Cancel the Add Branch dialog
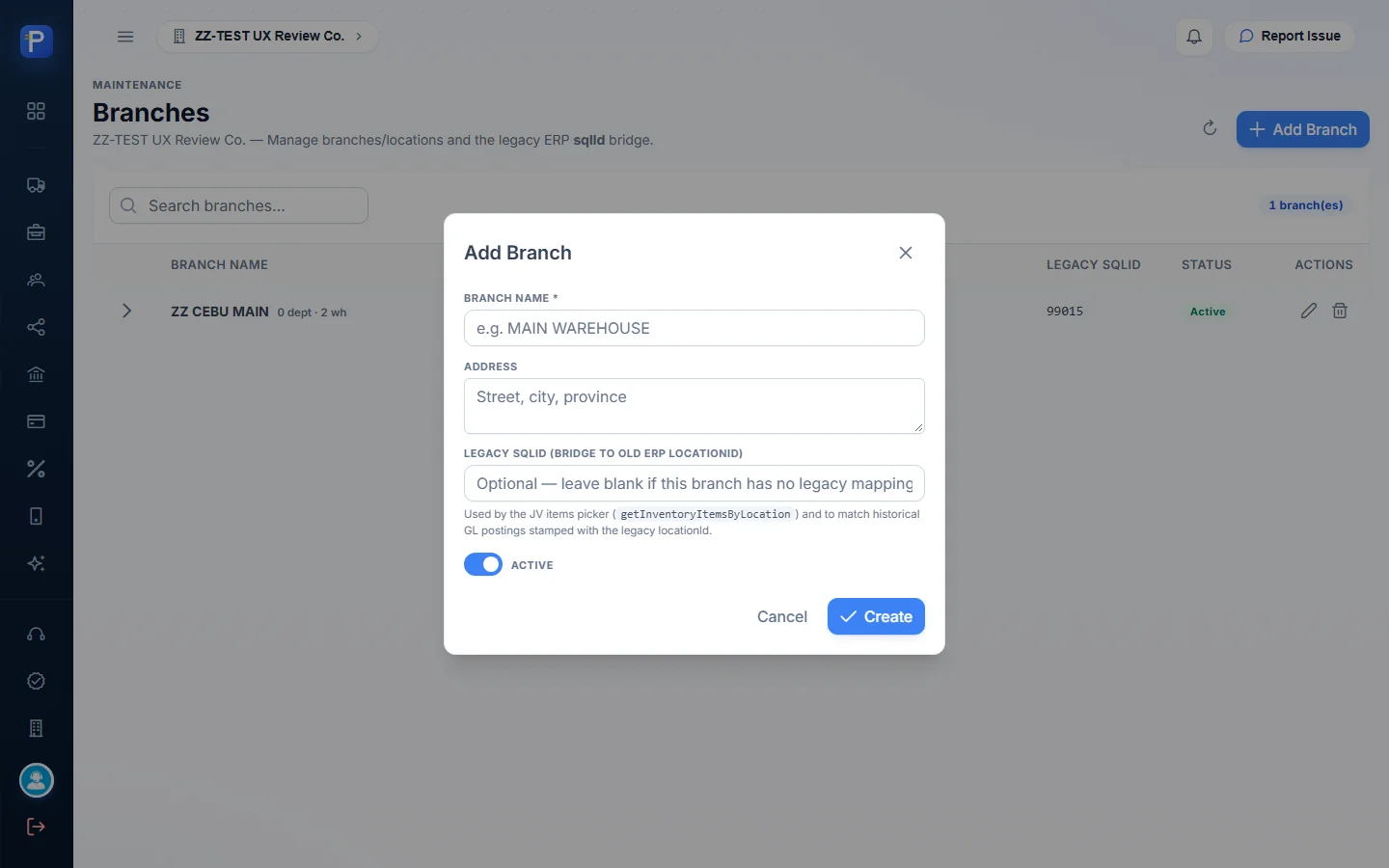The width and height of the screenshot is (1389, 868). tap(782, 616)
